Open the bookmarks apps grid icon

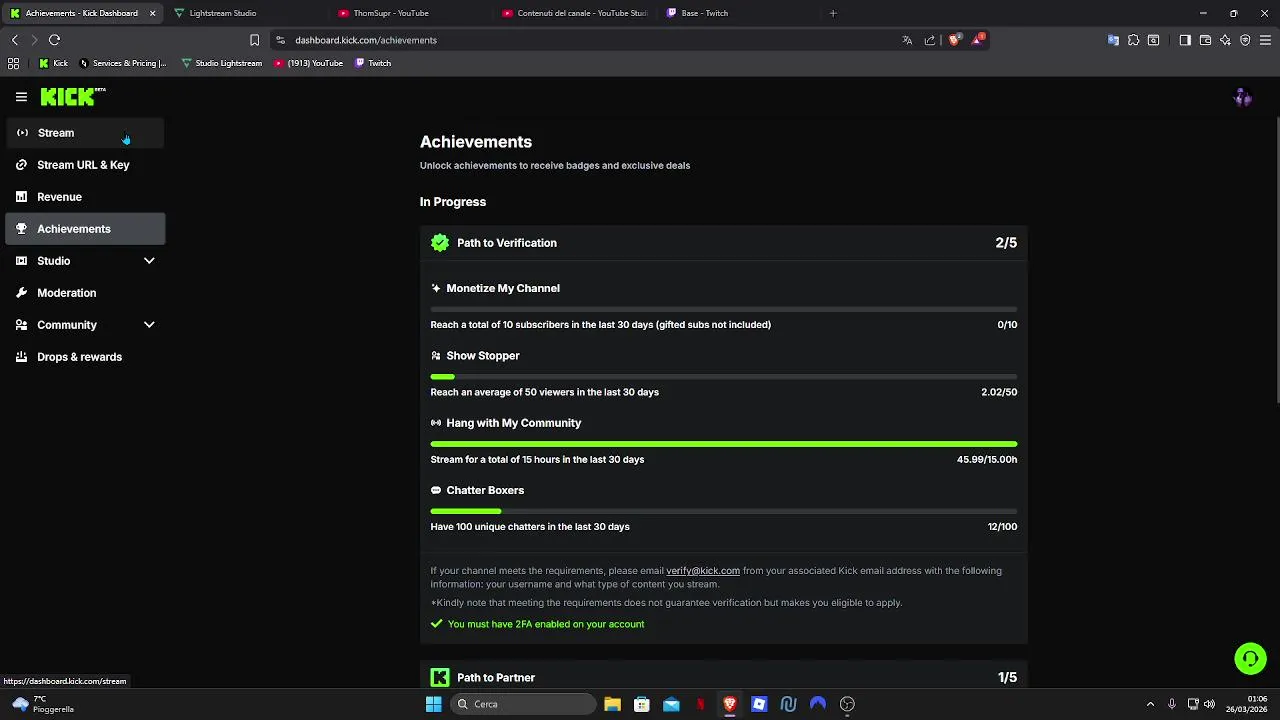point(13,63)
